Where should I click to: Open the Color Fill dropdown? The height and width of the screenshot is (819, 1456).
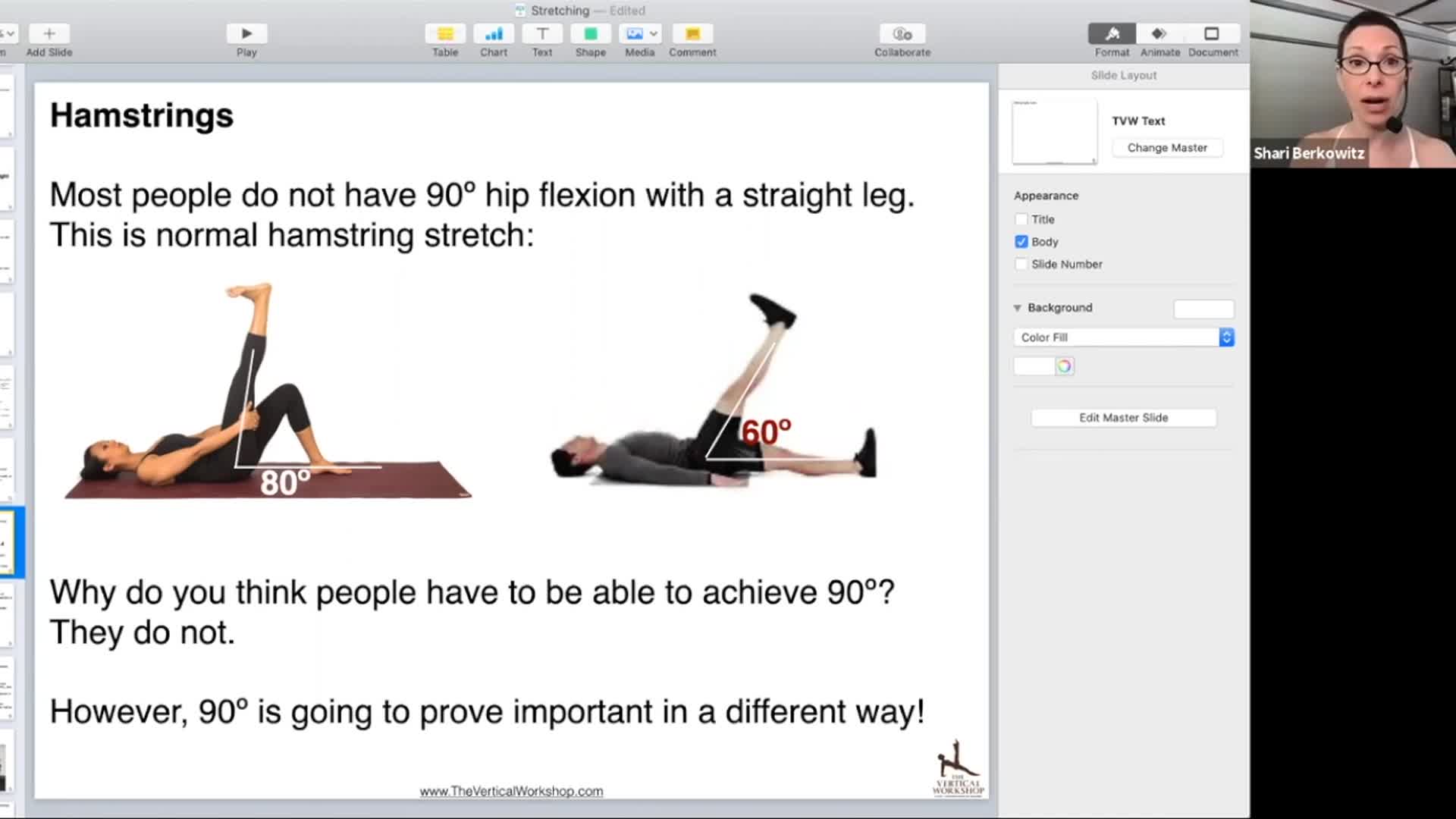tap(1124, 337)
